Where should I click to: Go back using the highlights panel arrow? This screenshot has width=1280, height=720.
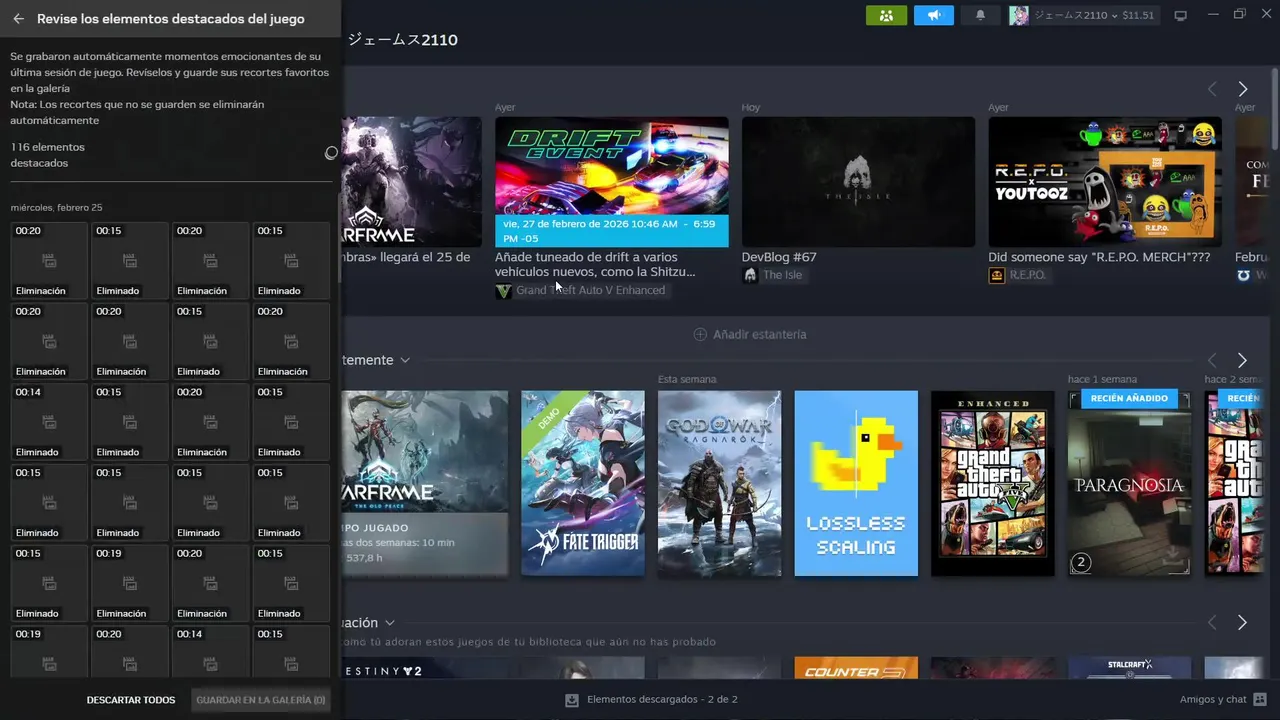18,19
